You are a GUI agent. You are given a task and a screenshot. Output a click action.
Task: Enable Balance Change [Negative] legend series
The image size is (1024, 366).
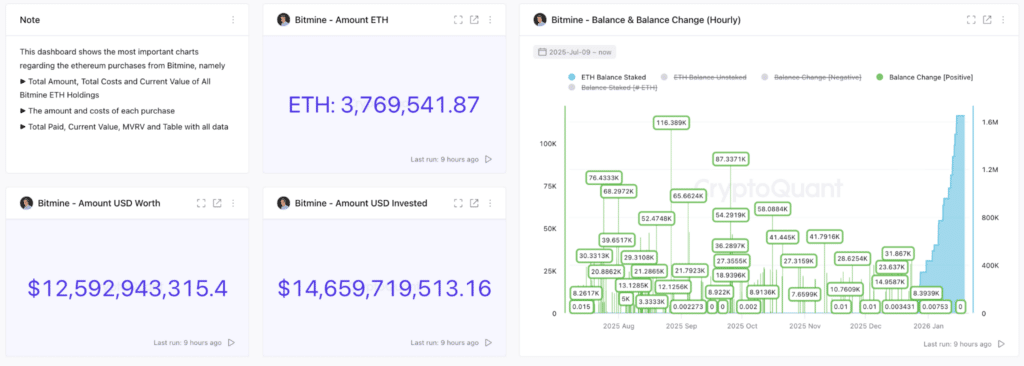(812, 77)
